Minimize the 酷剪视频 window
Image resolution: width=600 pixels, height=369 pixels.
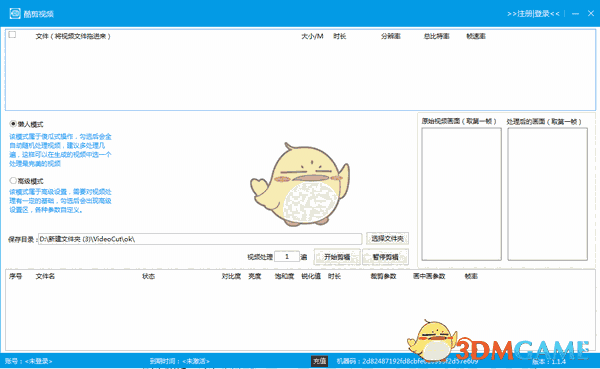pos(575,14)
